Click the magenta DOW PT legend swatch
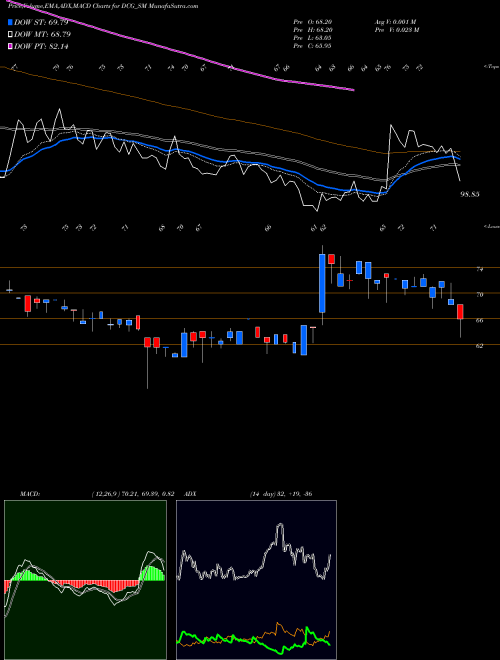This screenshot has height=660, width=500. point(10,46)
